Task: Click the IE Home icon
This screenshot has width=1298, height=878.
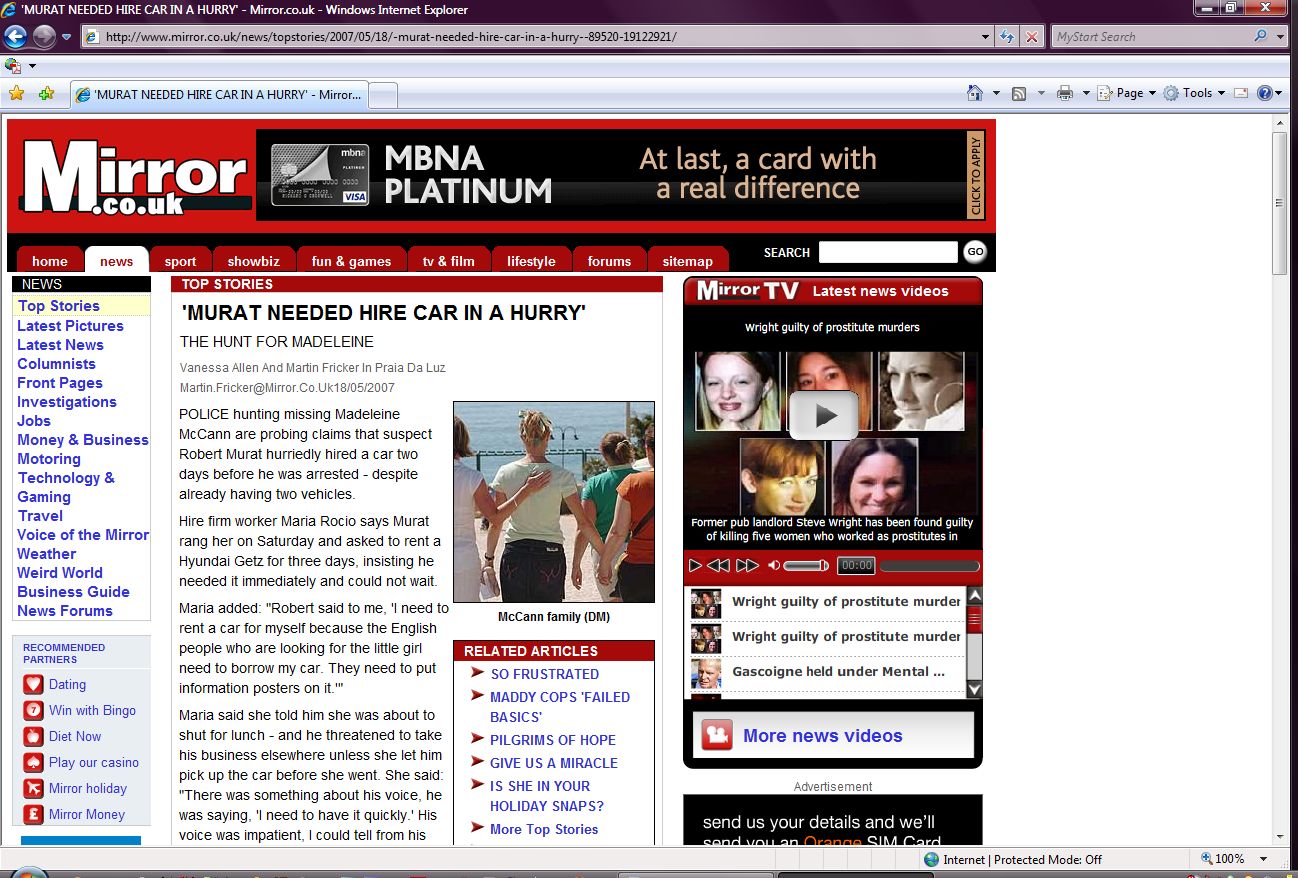Action: (975, 93)
